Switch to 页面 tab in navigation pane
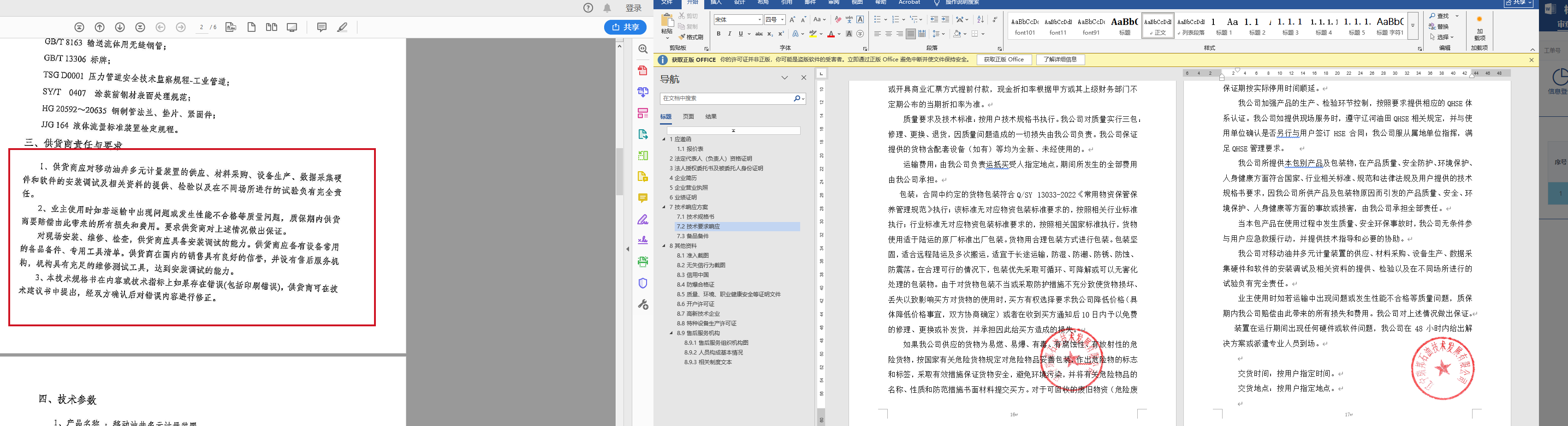This screenshot has width=1568, height=426. (x=688, y=116)
